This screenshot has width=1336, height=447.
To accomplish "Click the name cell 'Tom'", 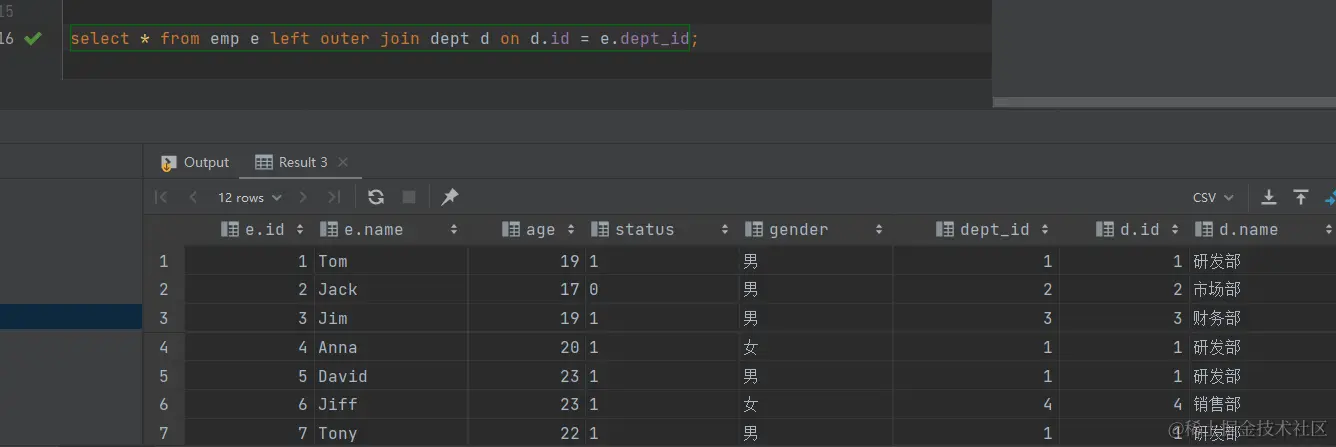I will tap(391, 261).
